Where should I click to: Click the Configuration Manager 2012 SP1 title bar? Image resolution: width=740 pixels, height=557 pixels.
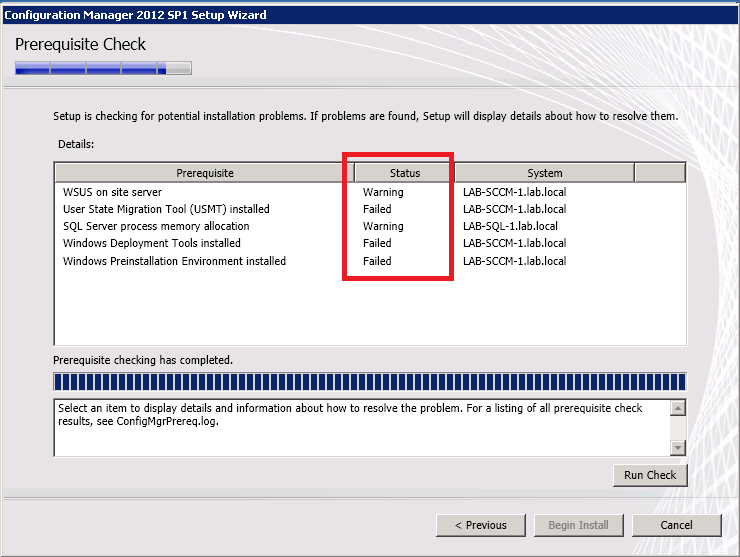click(370, 15)
